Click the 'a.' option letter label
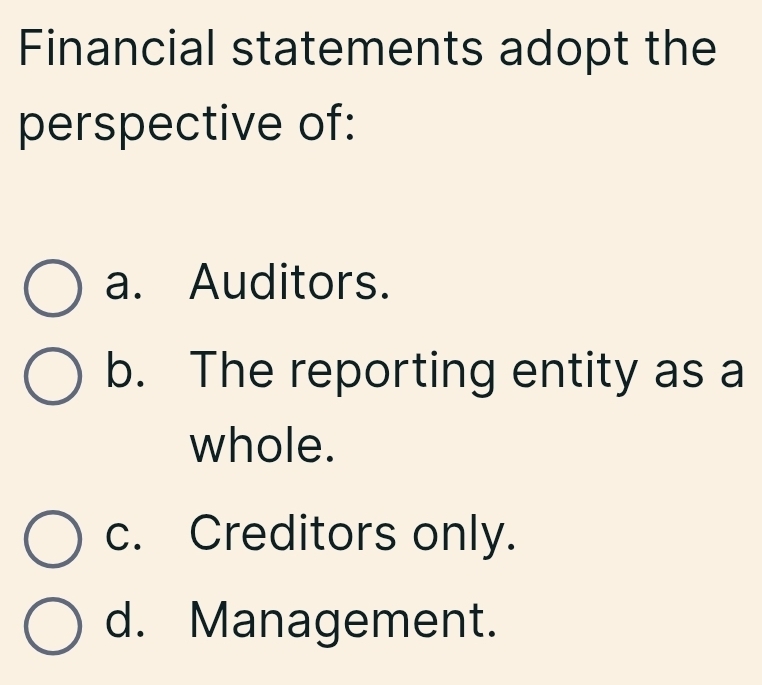The image size is (762, 685). 123,284
